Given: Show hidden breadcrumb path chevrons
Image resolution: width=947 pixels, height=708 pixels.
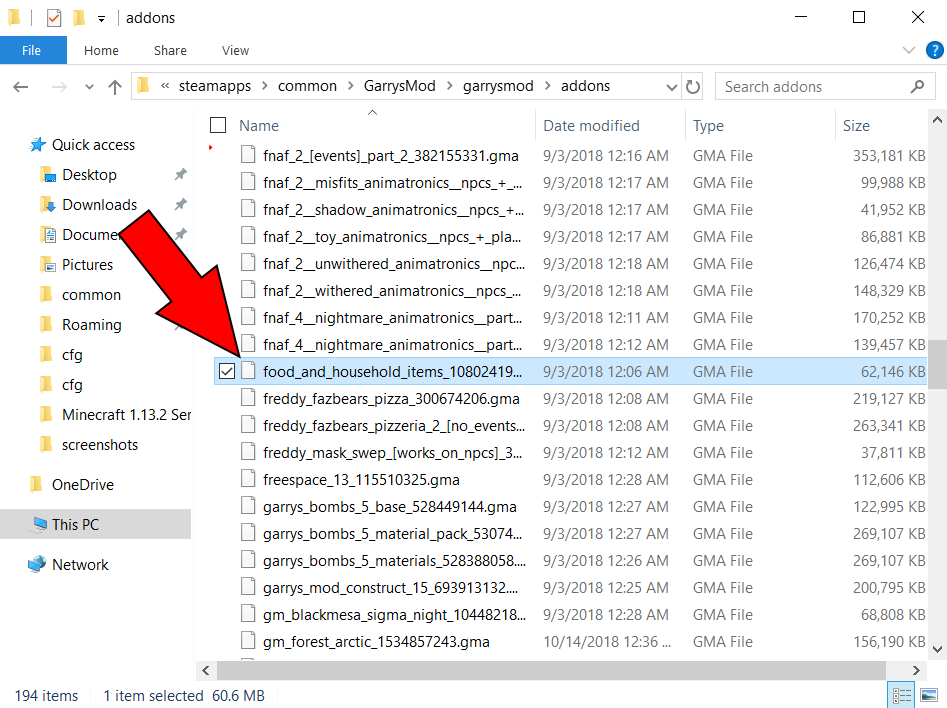Looking at the screenshot, I should pos(165,86).
